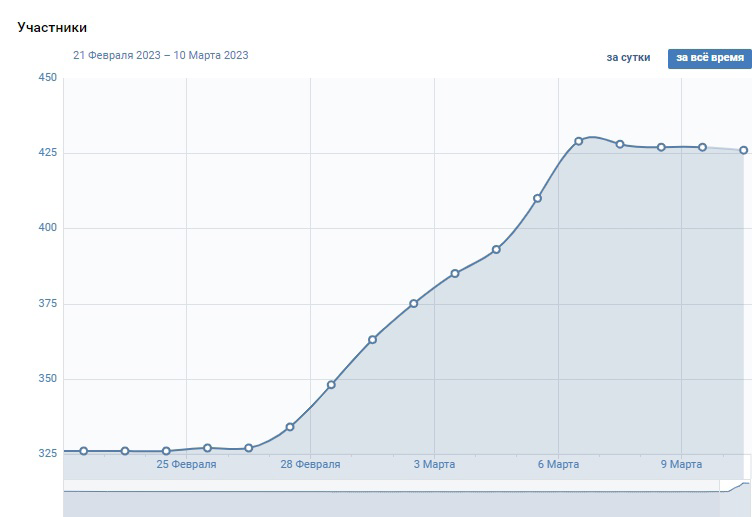This screenshot has height=517, width=753.
Task: Click the data point just below 350 gridline
Action: [x=331, y=385]
